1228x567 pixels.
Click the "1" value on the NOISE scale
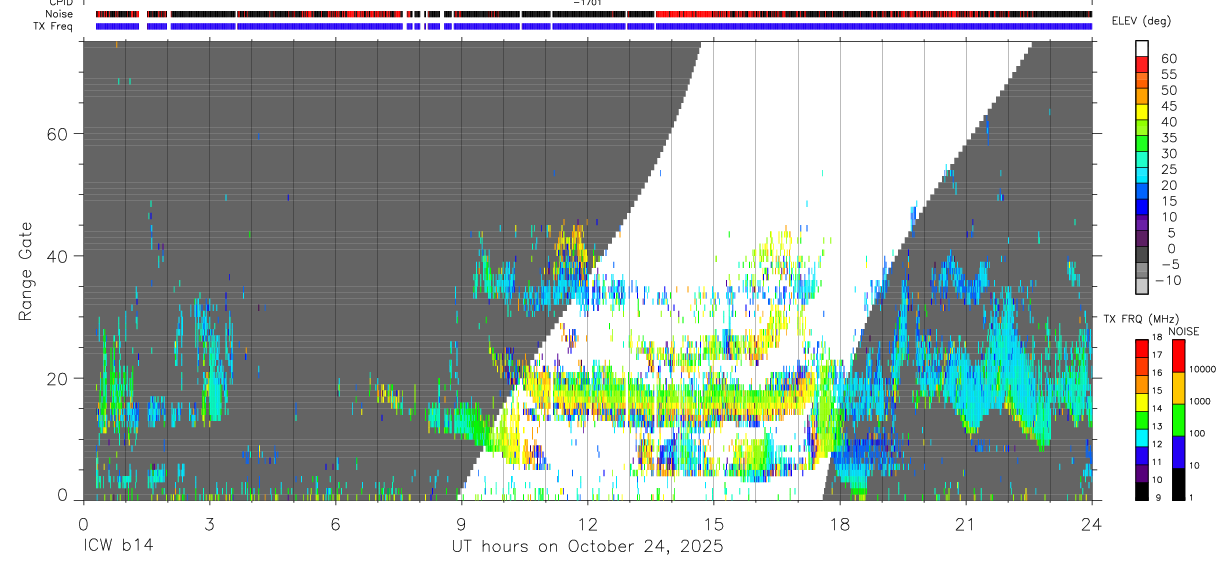click(x=1191, y=498)
